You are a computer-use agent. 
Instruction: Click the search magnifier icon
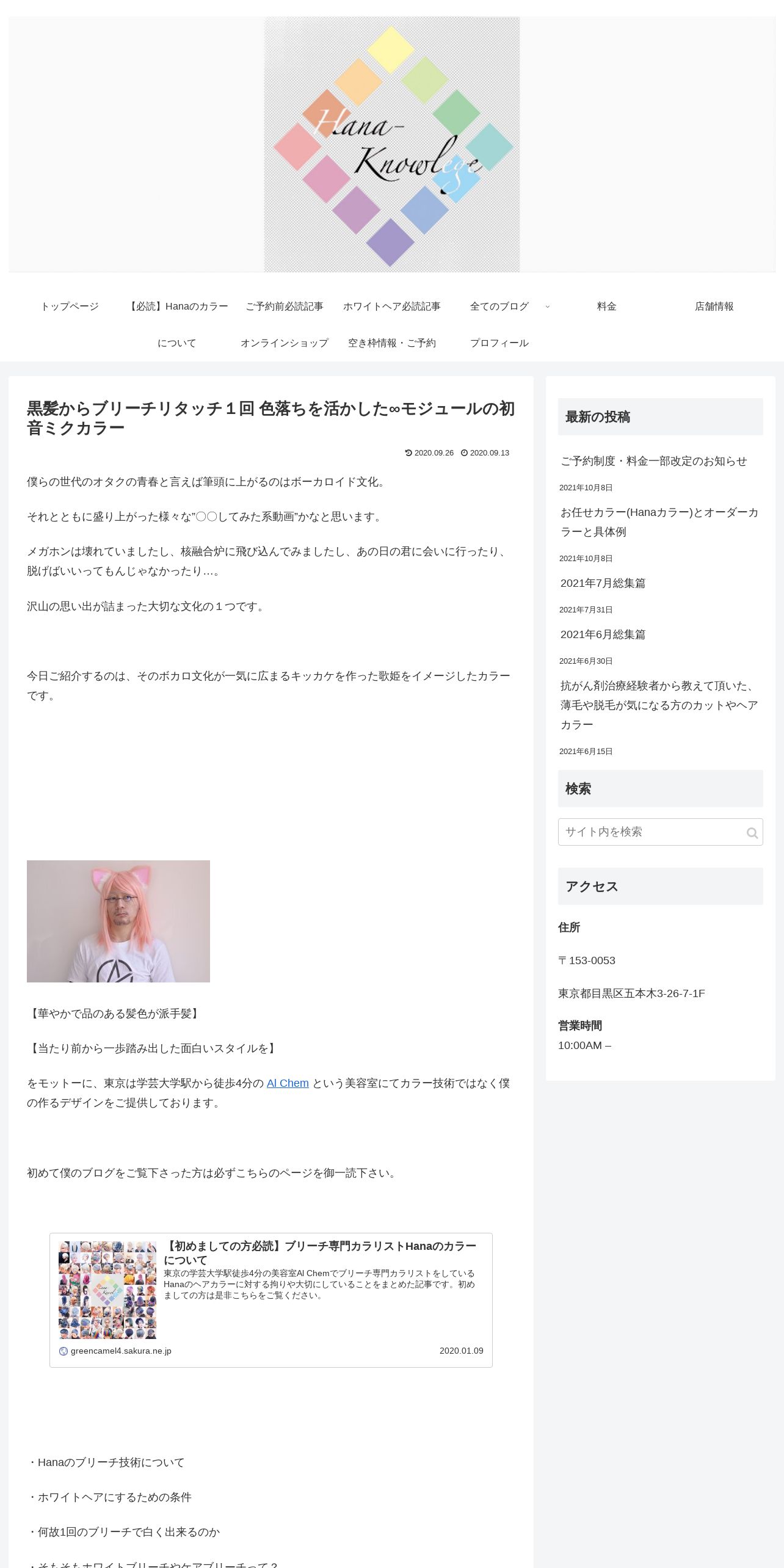pyautogui.click(x=752, y=833)
